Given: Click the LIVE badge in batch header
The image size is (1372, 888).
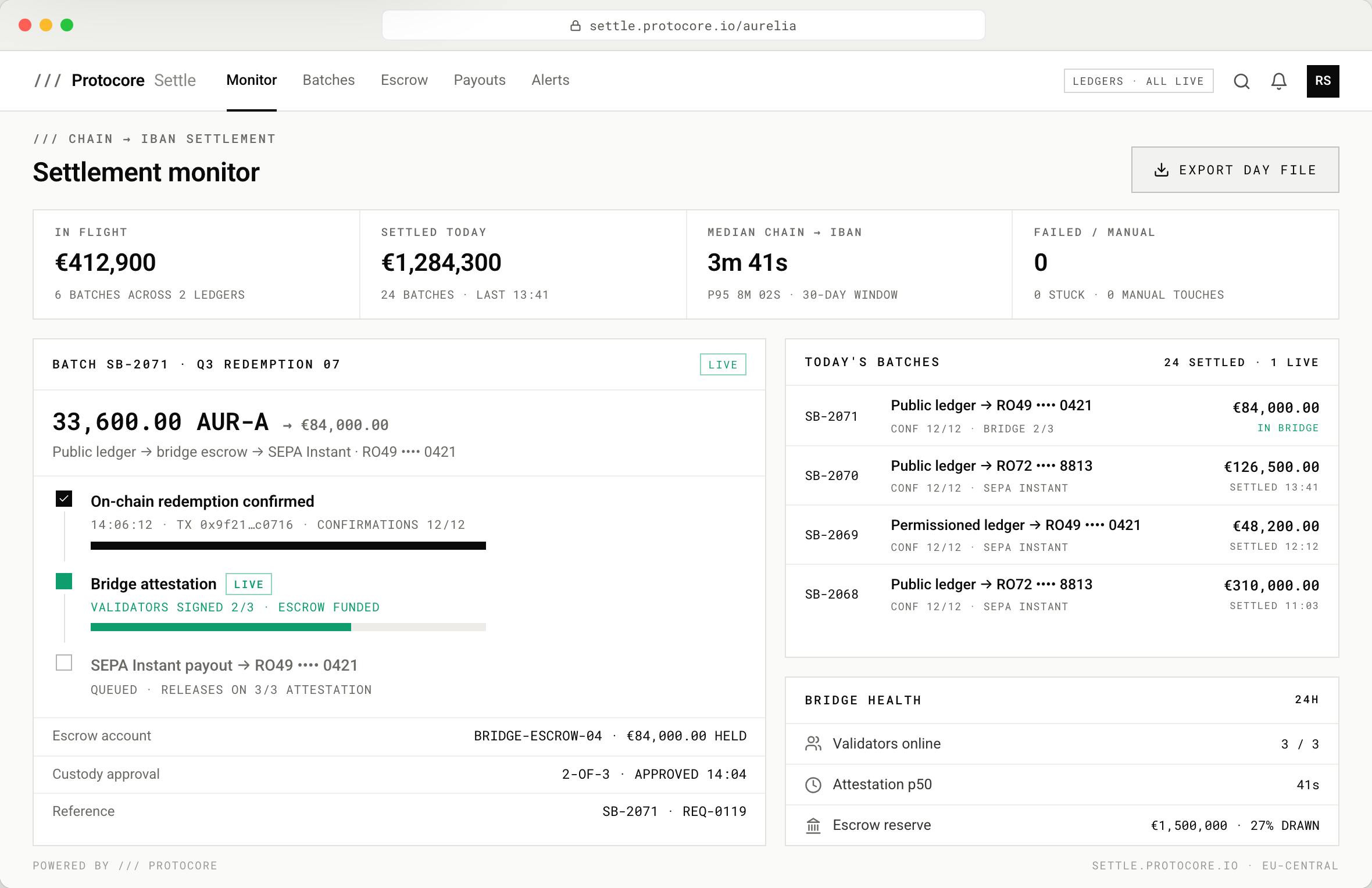Looking at the screenshot, I should click(723, 364).
